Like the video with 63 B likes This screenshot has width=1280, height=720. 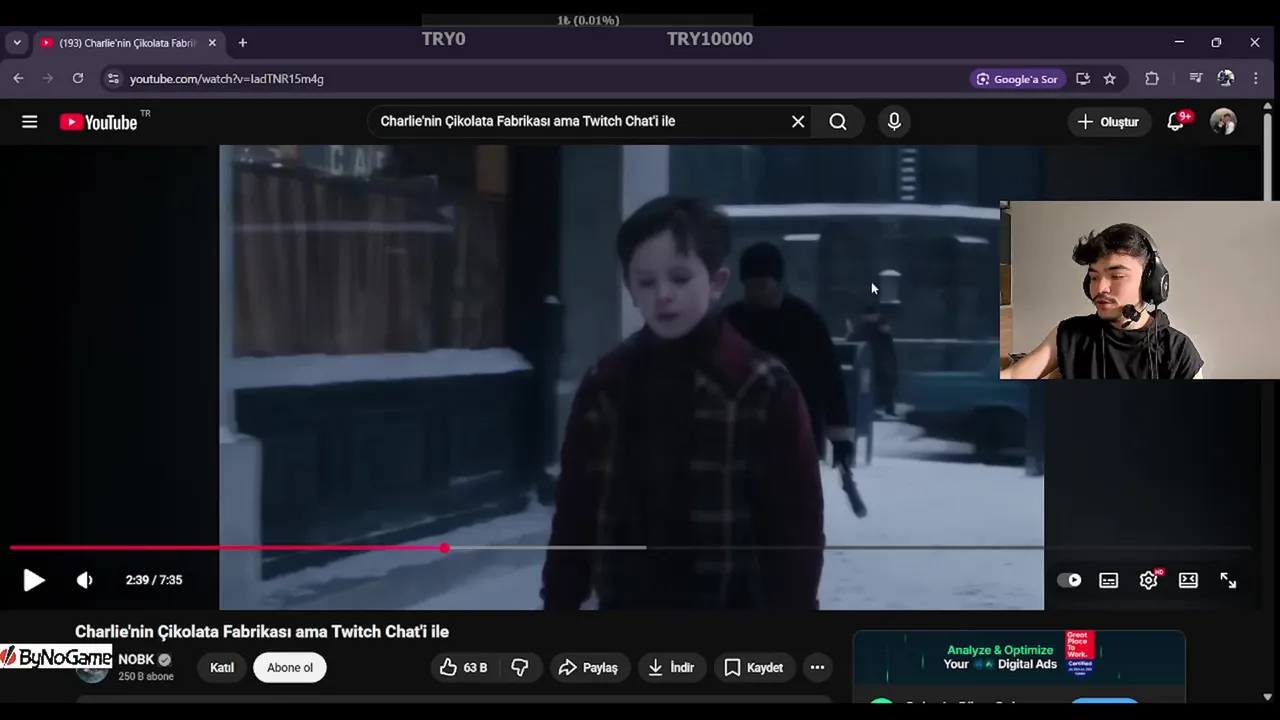pyautogui.click(x=463, y=667)
